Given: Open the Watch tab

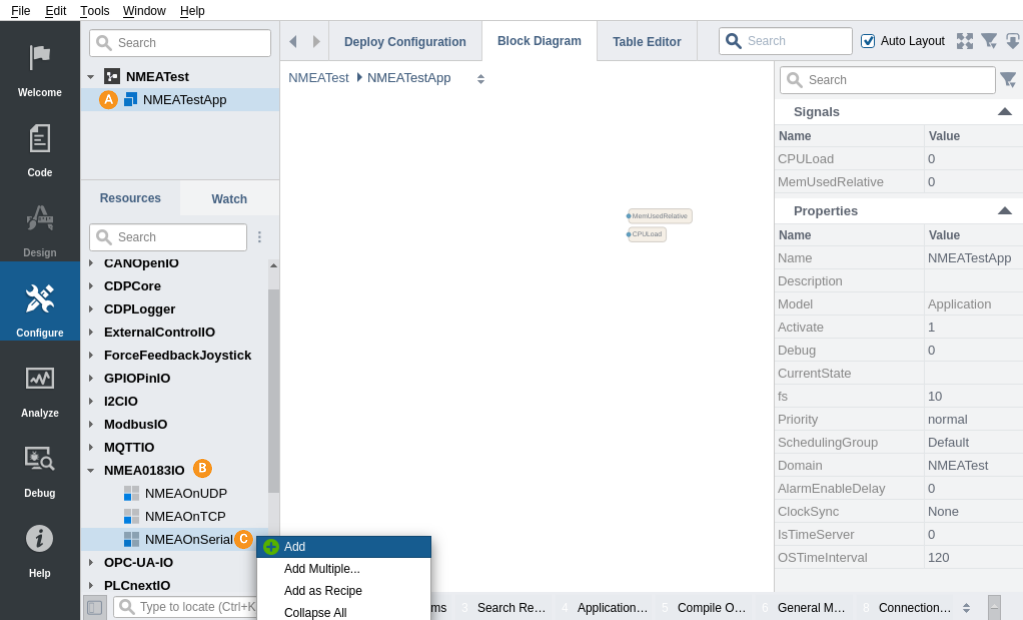Looking at the screenshot, I should click(229, 199).
